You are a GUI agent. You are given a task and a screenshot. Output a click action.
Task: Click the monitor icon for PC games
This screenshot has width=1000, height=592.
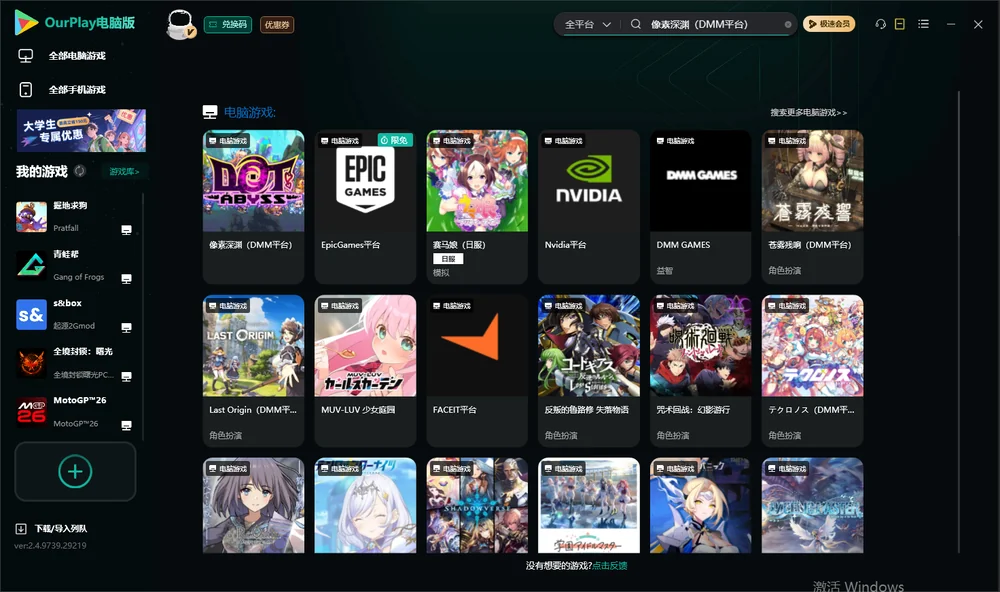tap(26, 56)
